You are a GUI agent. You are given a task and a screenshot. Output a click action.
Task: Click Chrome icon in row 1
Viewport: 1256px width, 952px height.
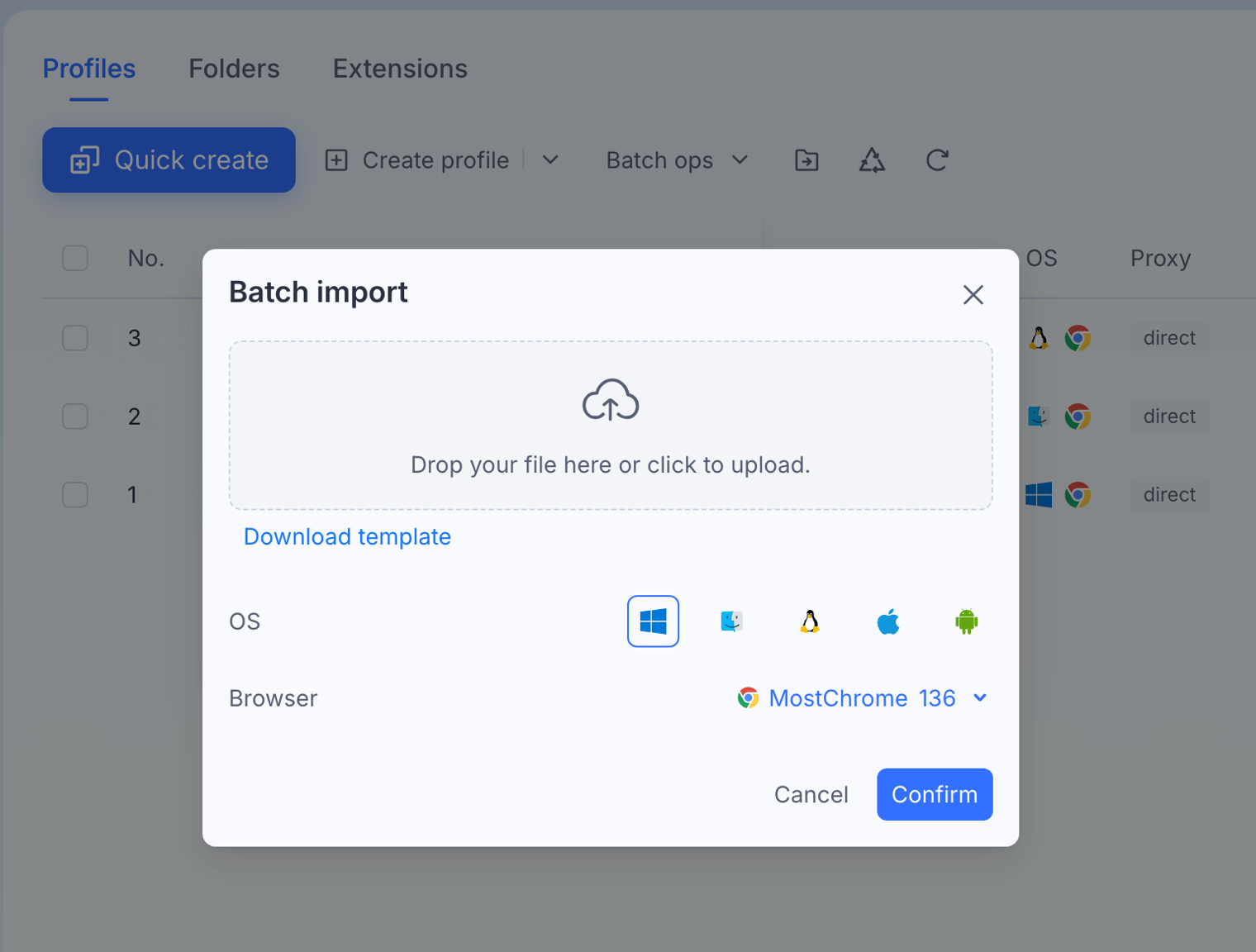coord(1078,495)
